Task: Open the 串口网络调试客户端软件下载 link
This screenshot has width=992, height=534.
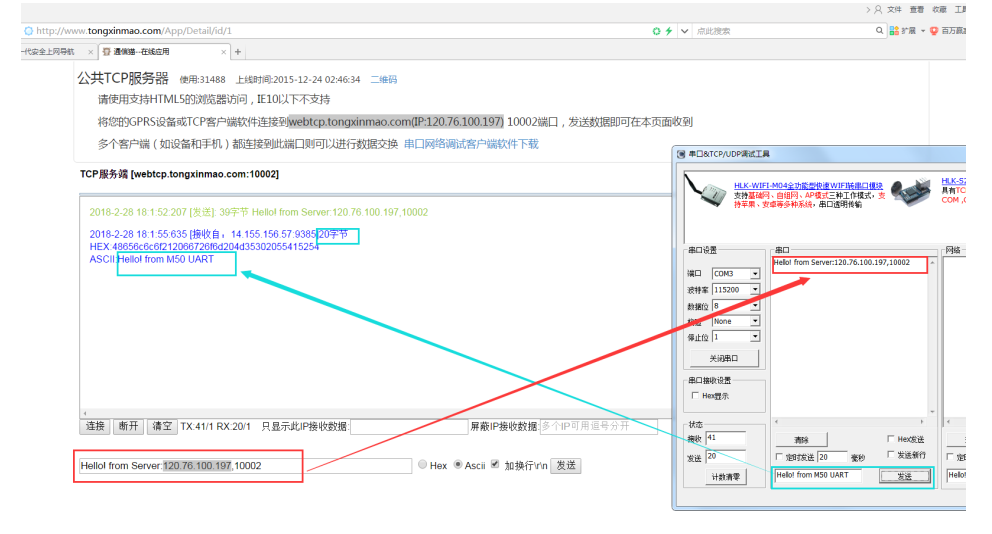Action: (471, 144)
